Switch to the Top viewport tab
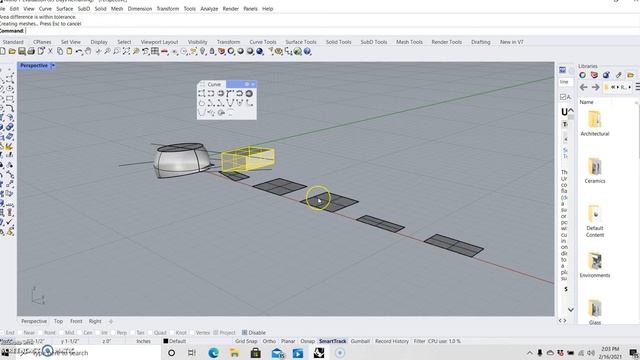Viewport: 640px width, 360px height. point(58,322)
